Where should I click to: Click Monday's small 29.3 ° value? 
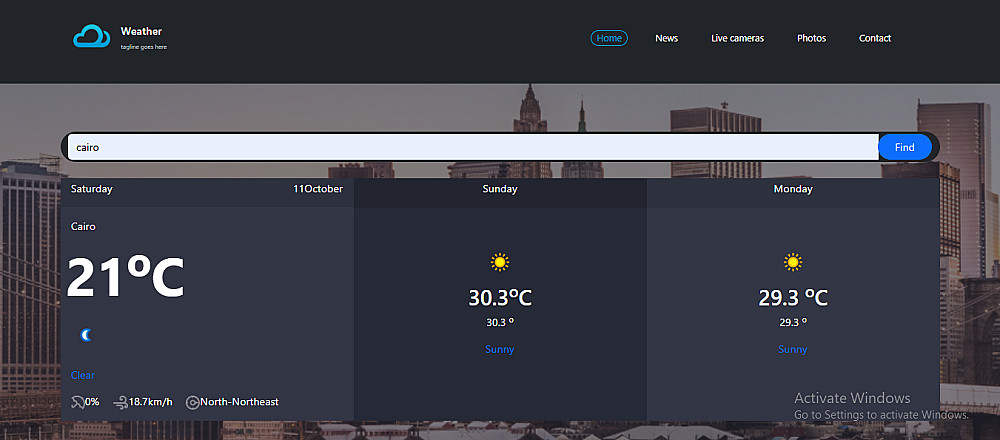point(793,323)
